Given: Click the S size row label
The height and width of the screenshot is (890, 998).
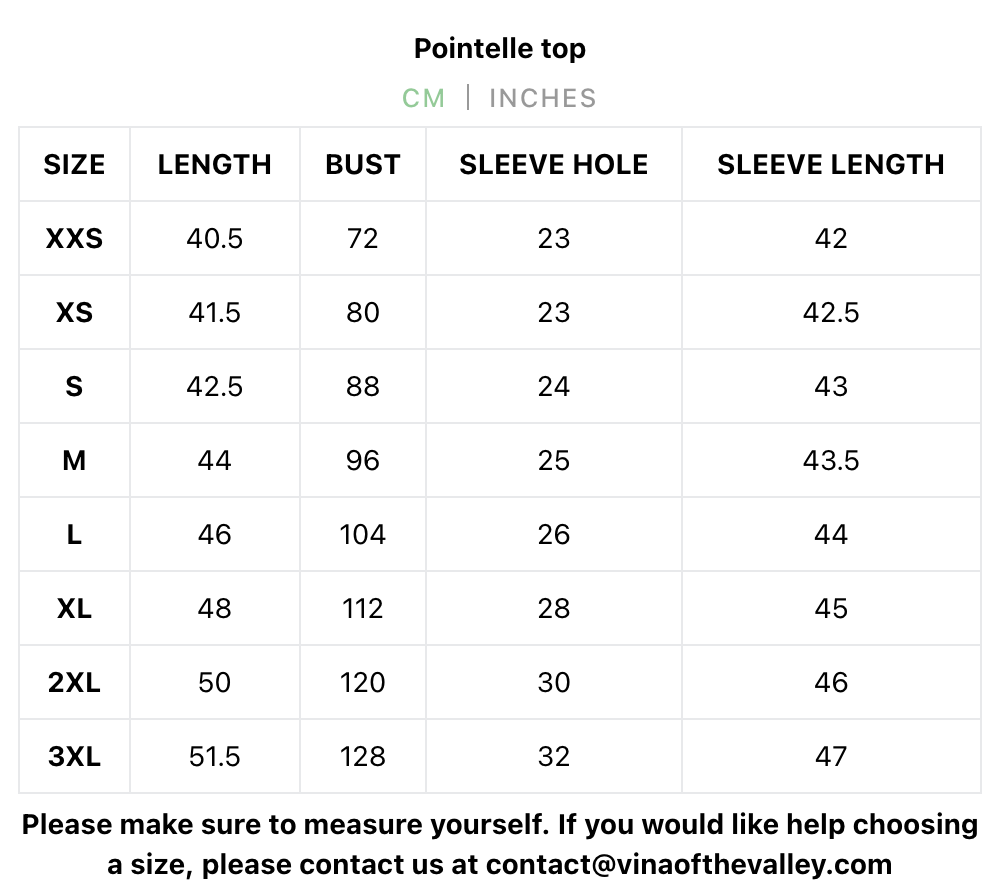Looking at the screenshot, I should (74, 387).
